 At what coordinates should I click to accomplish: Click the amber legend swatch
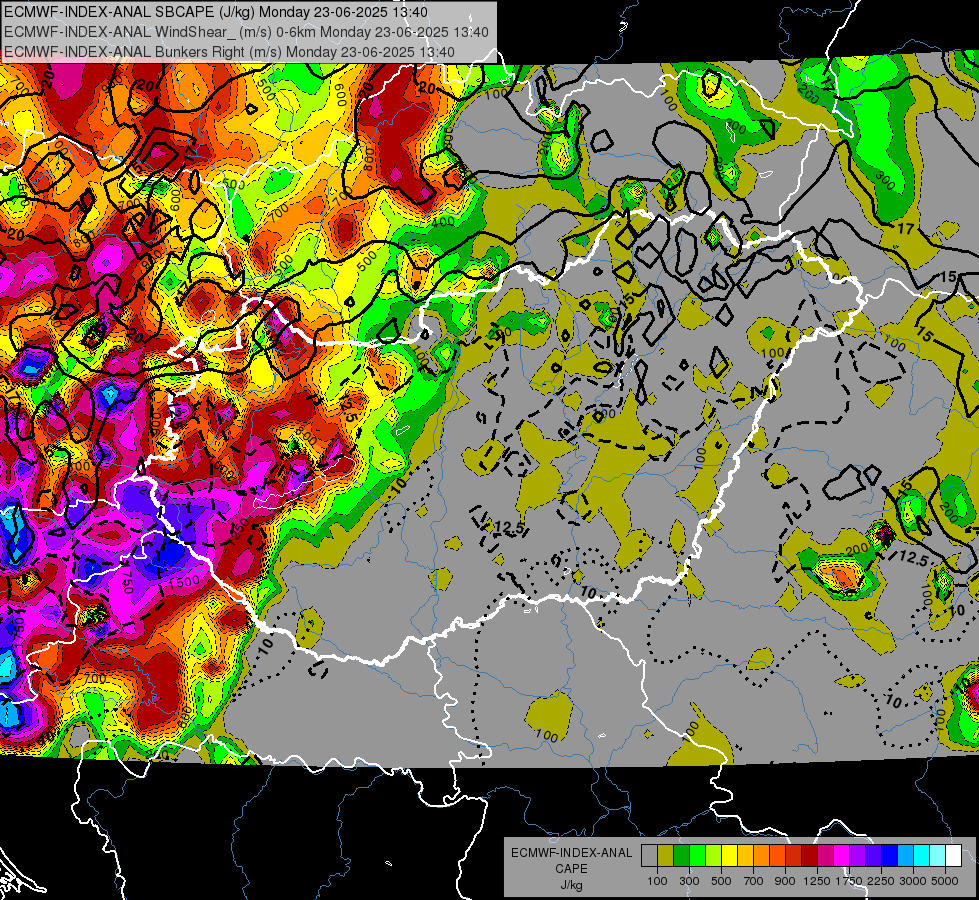(x=745, y=855)
